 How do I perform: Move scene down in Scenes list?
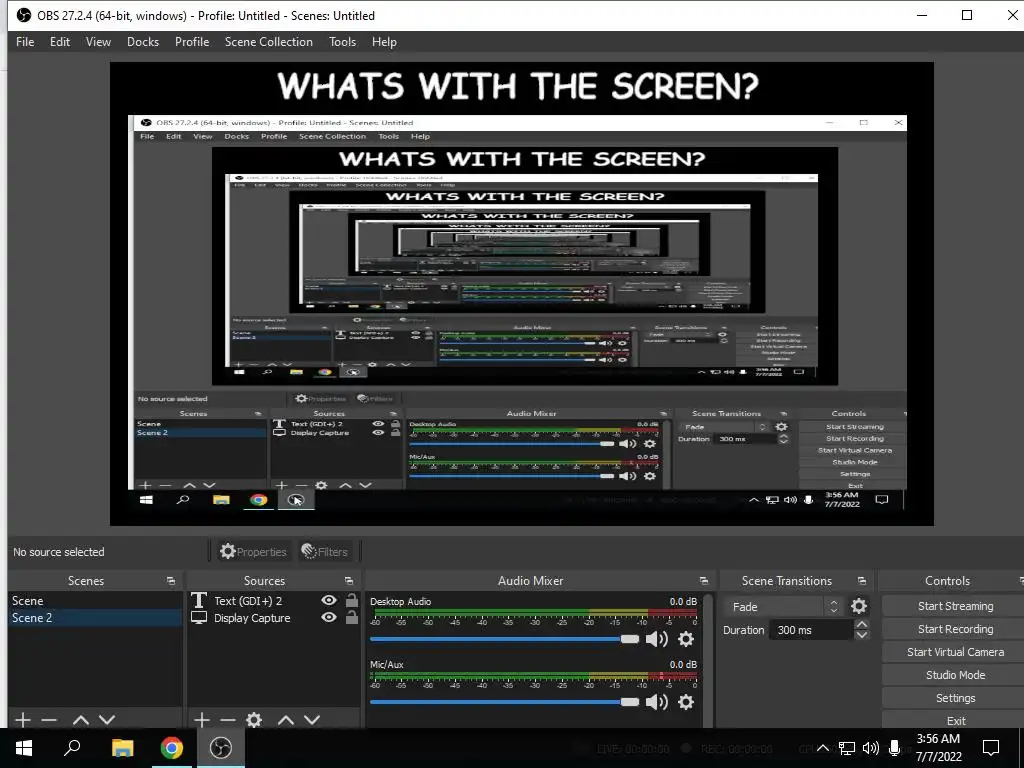(x=107, y=720)
